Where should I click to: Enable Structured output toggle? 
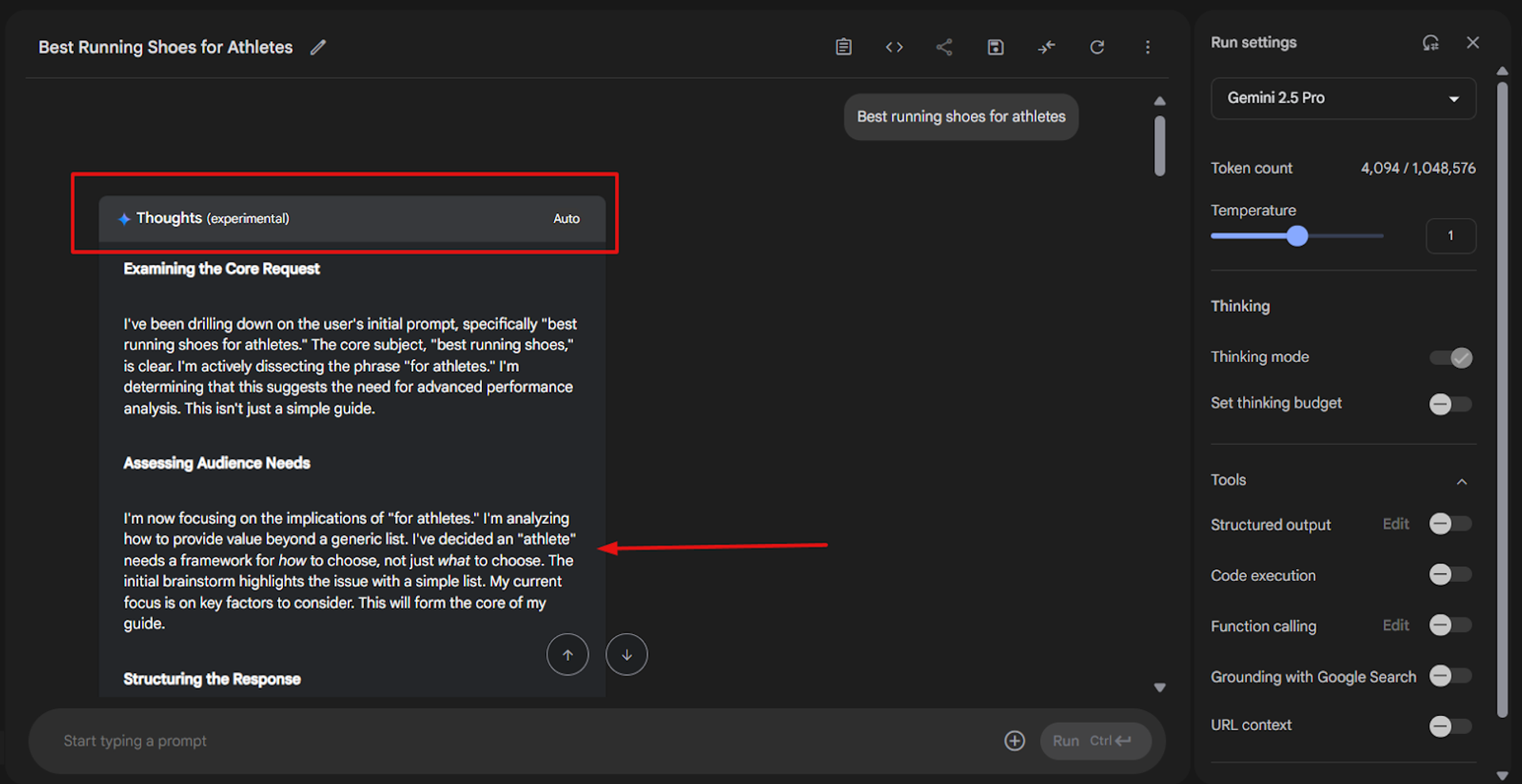click(x=1451, y=524)
